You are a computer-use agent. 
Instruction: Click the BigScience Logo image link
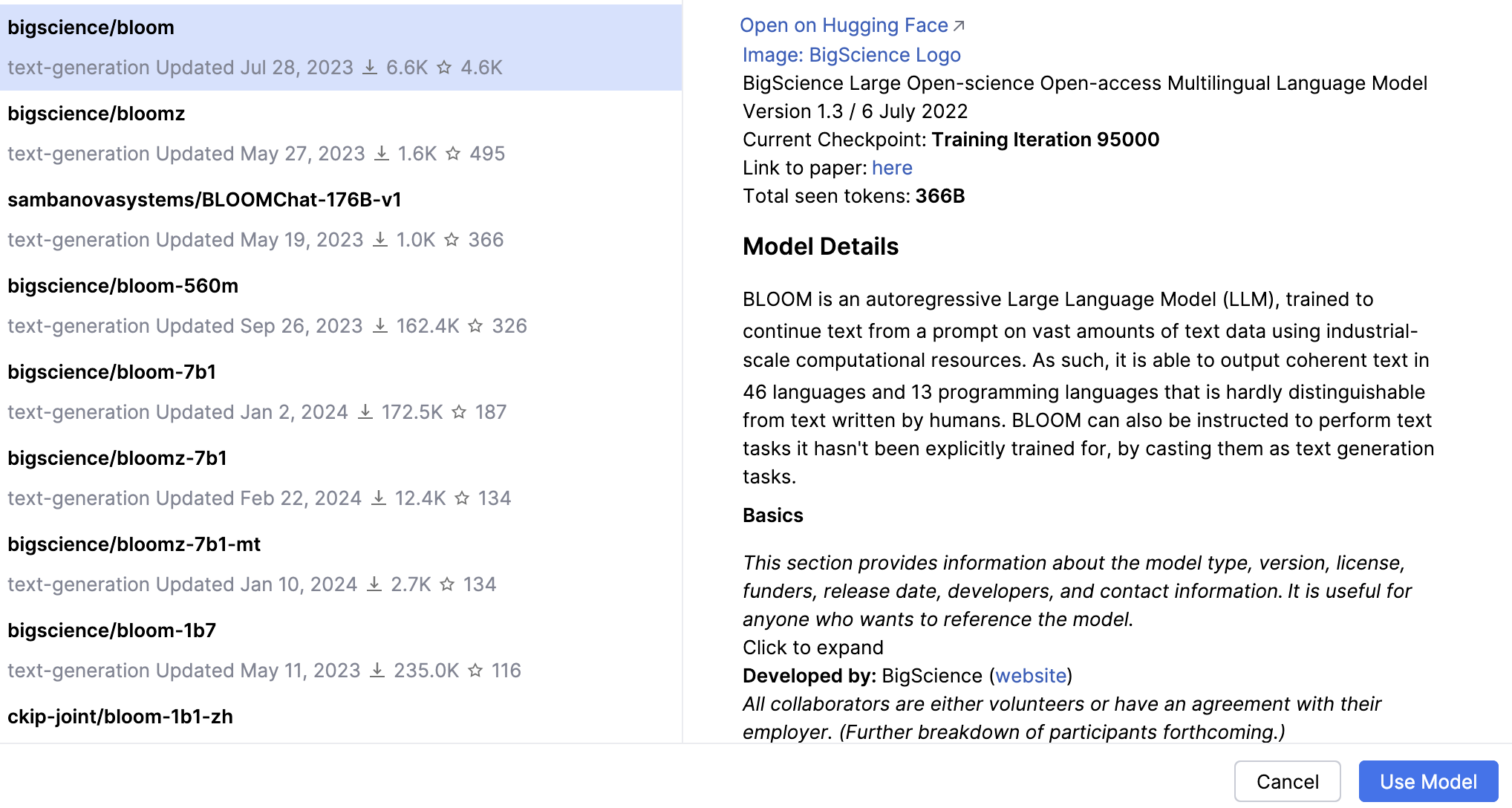(x=851, y=55)
